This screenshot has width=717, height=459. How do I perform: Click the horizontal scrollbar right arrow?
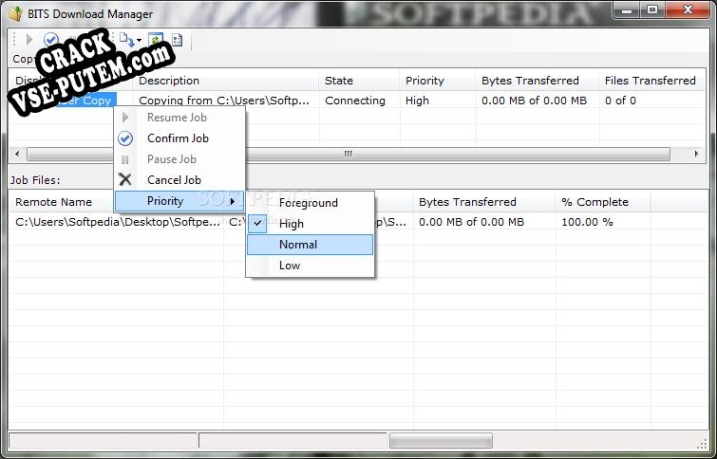click(696, 154)
